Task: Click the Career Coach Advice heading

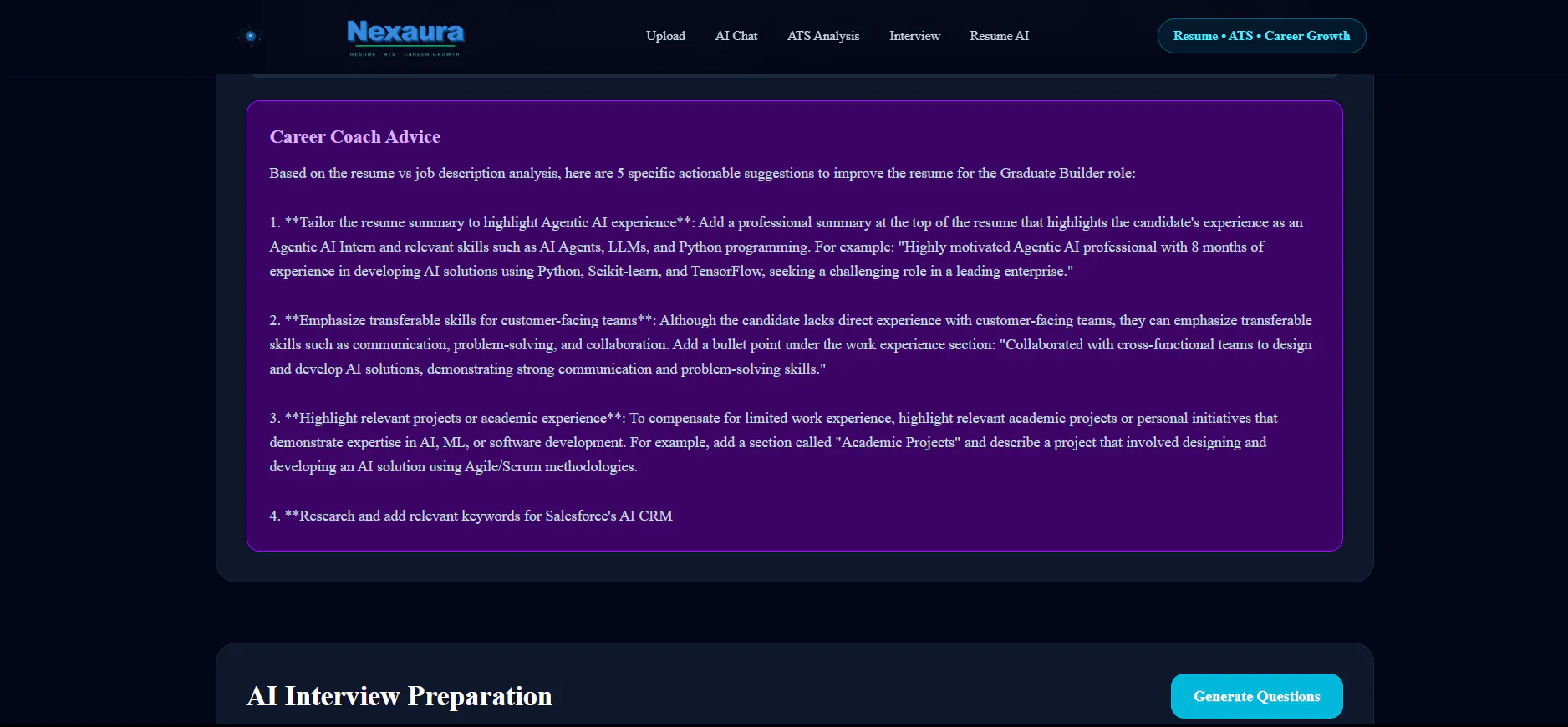Action: click(354, 136)
